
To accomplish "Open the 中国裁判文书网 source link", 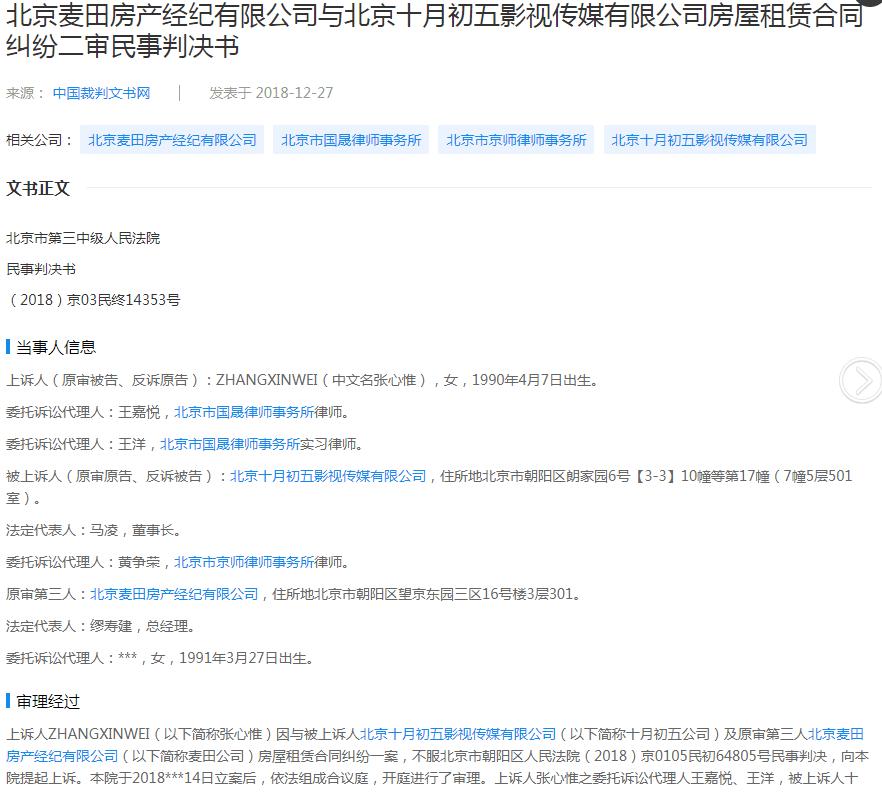I will tap(101, 93).
